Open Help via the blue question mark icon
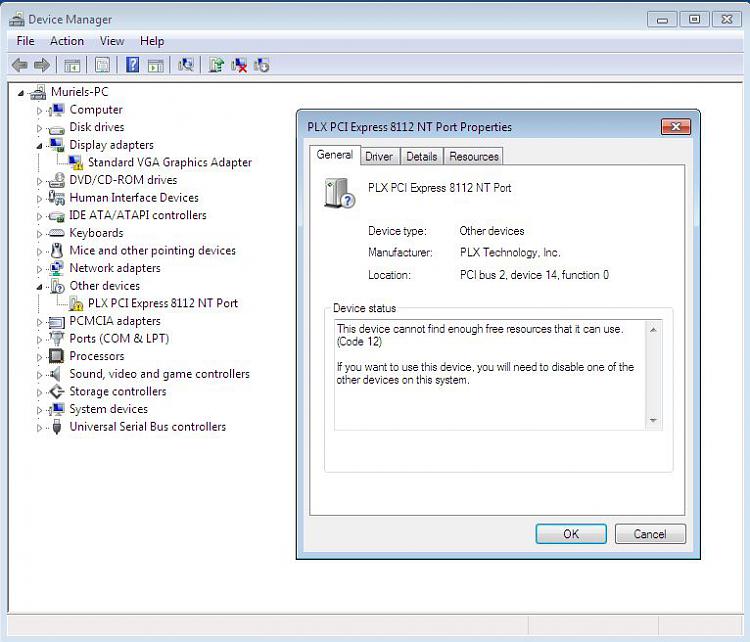 pyautogui.click(x=132, y=65)
